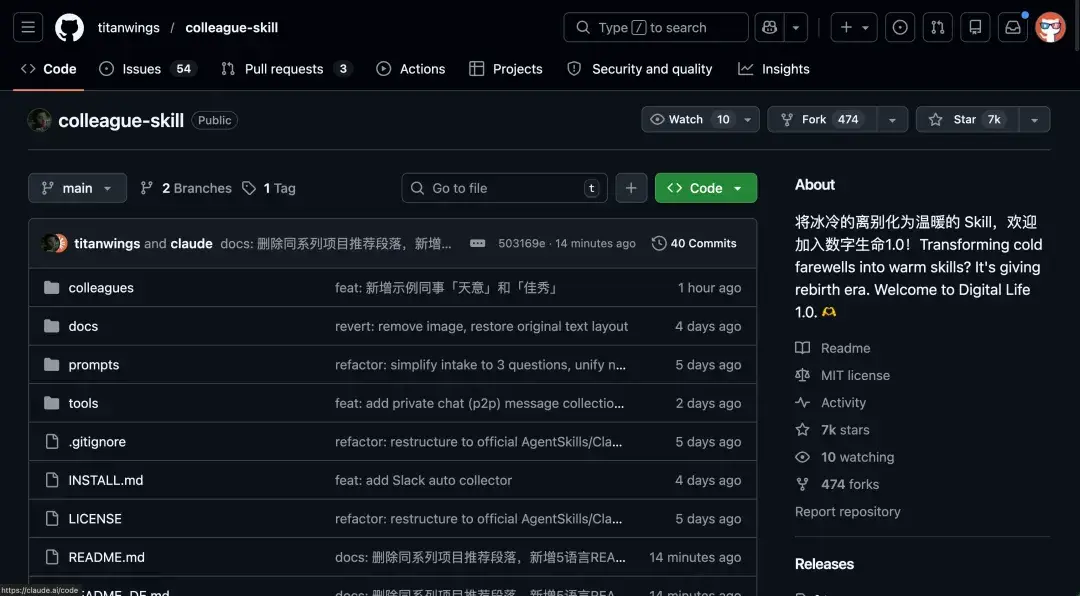The width and height of the screenshot is (1080, 596).
Task: Open the star lists dropdown arrow
Action: click(x=1034, y=120)
